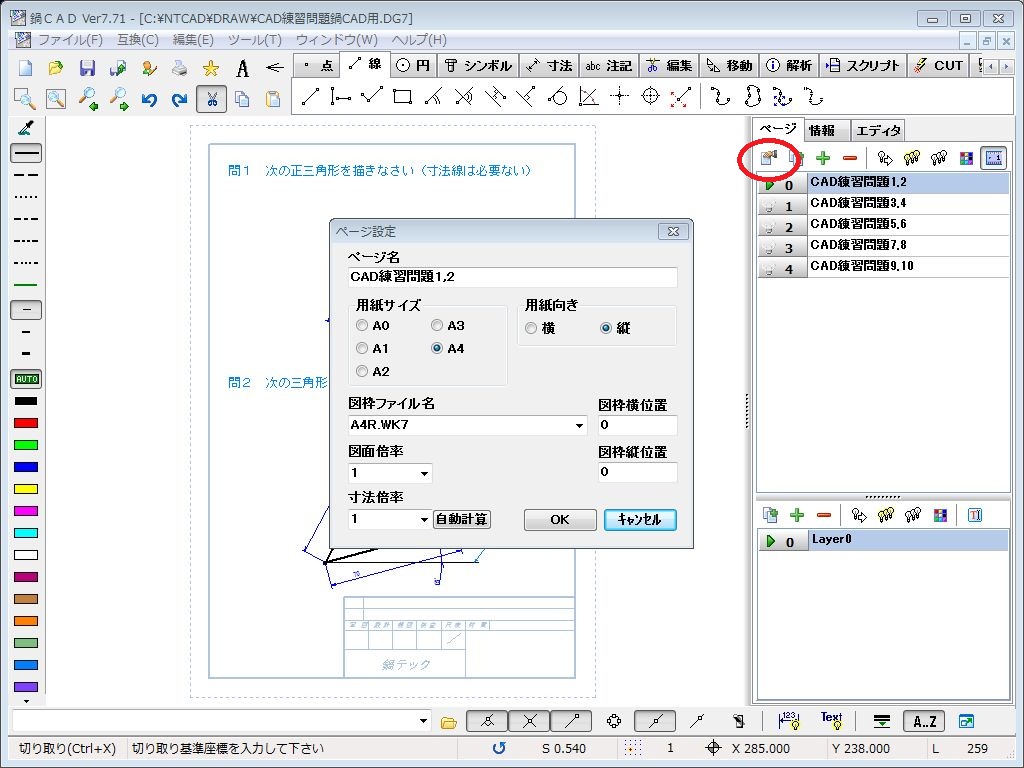Select the A3 paper size
Viewport: 1024px width, 768px height.
pyautogui.click(x=448, y=325)
